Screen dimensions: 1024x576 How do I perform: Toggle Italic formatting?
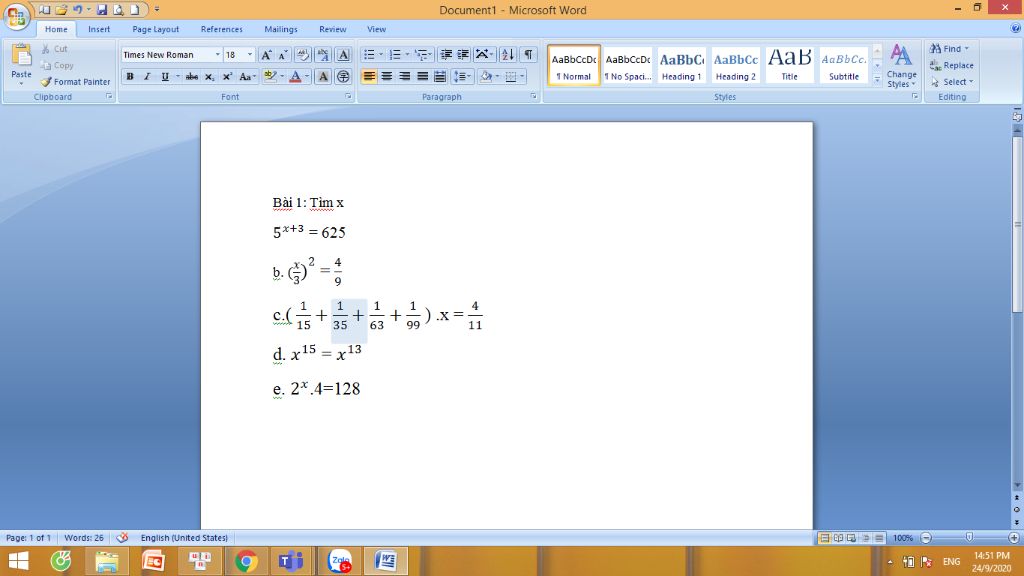click(x=147, y=76)
